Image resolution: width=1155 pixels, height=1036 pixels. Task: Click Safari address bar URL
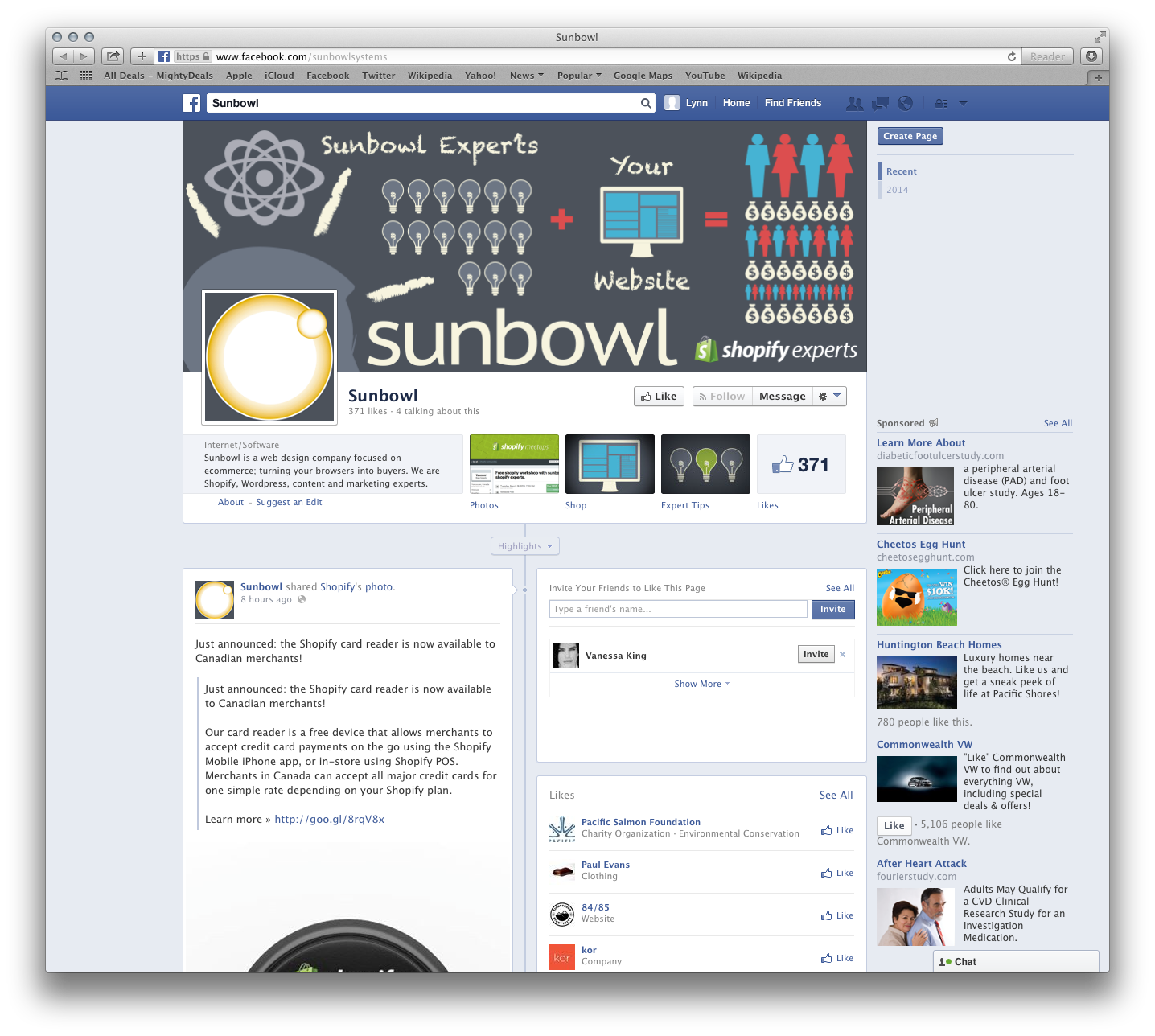pos(302,56)
